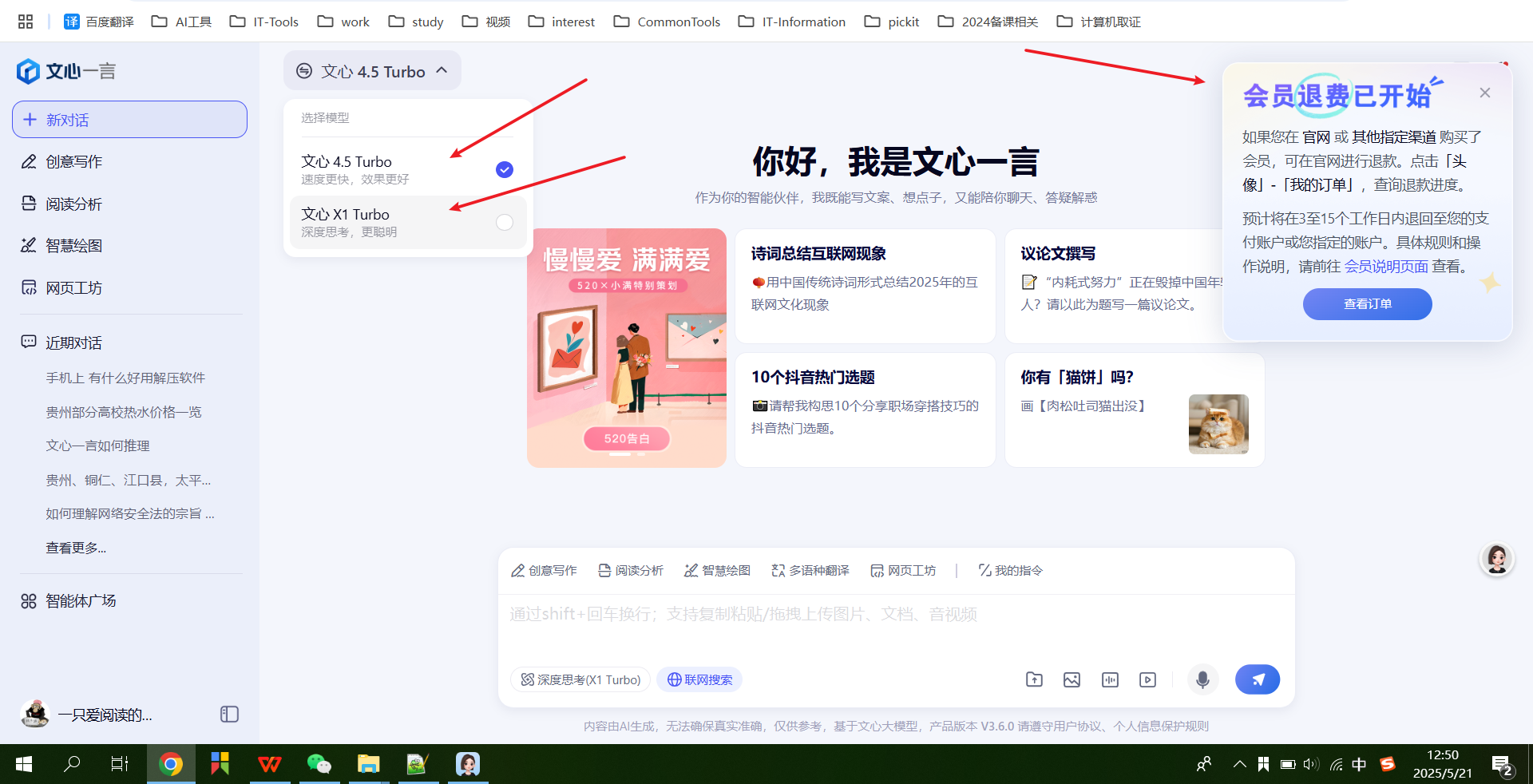
Task: Click the user avatar at sidebar bottom
Action: pos(35,714)
